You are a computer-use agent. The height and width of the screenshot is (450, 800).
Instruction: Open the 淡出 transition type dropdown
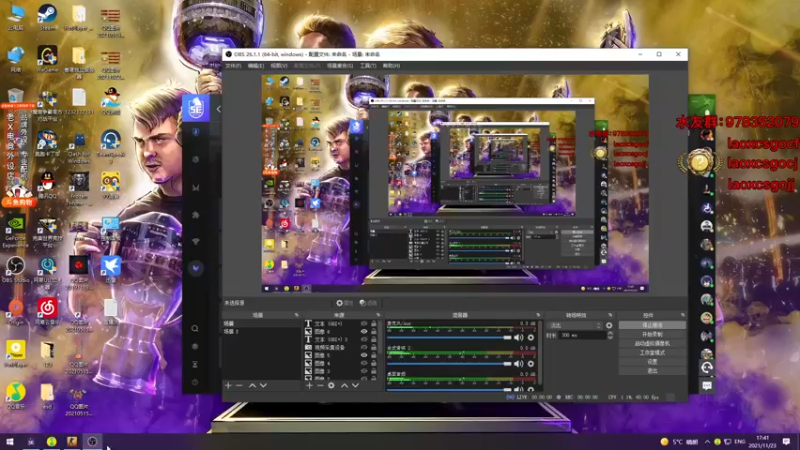pyautogui.click(x=574, y=325)
